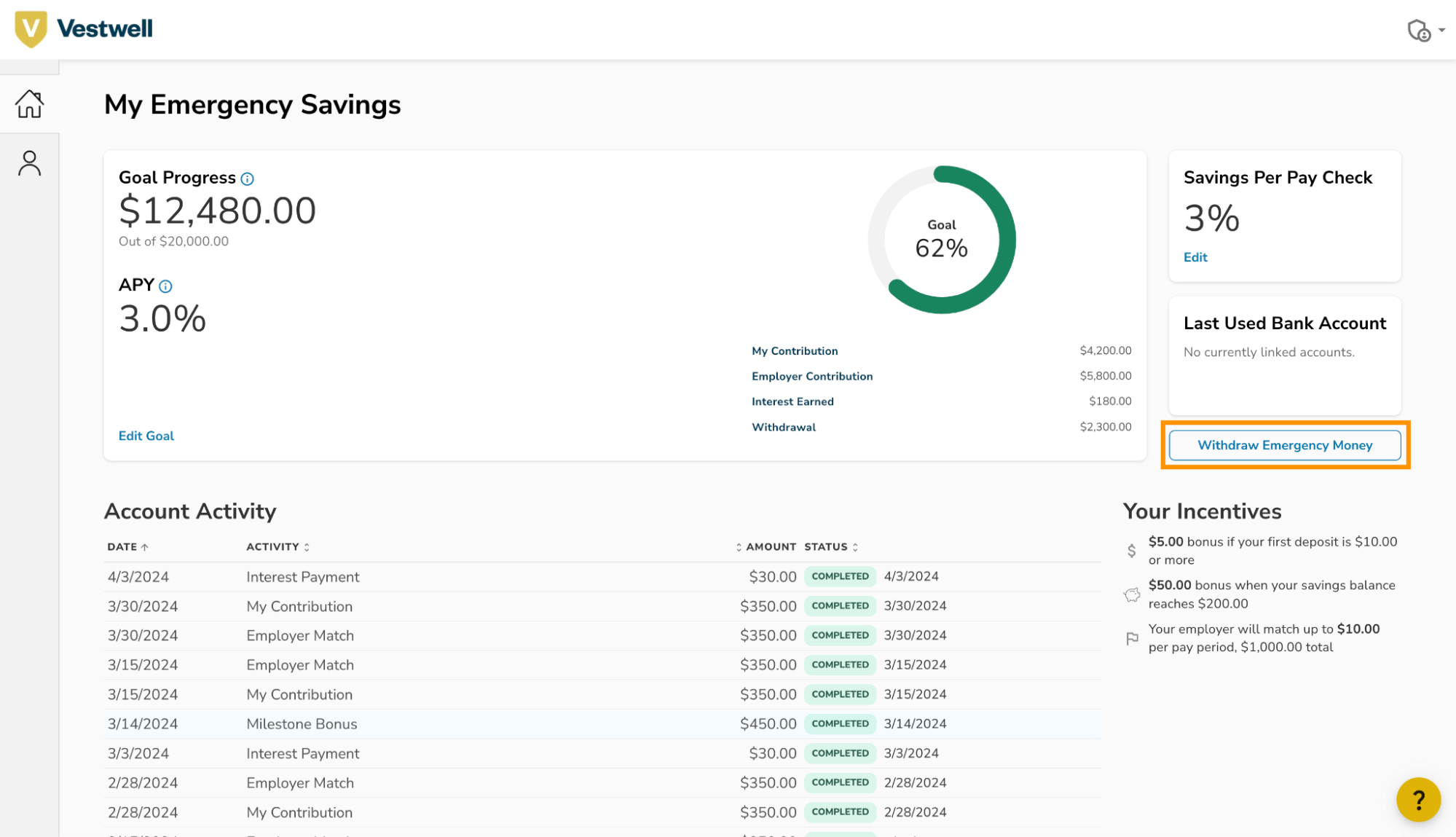The height and width of the screenshot is (837, 1456).
Task: Select the Milestone Bonus activity row
Action: click(602, 724)
